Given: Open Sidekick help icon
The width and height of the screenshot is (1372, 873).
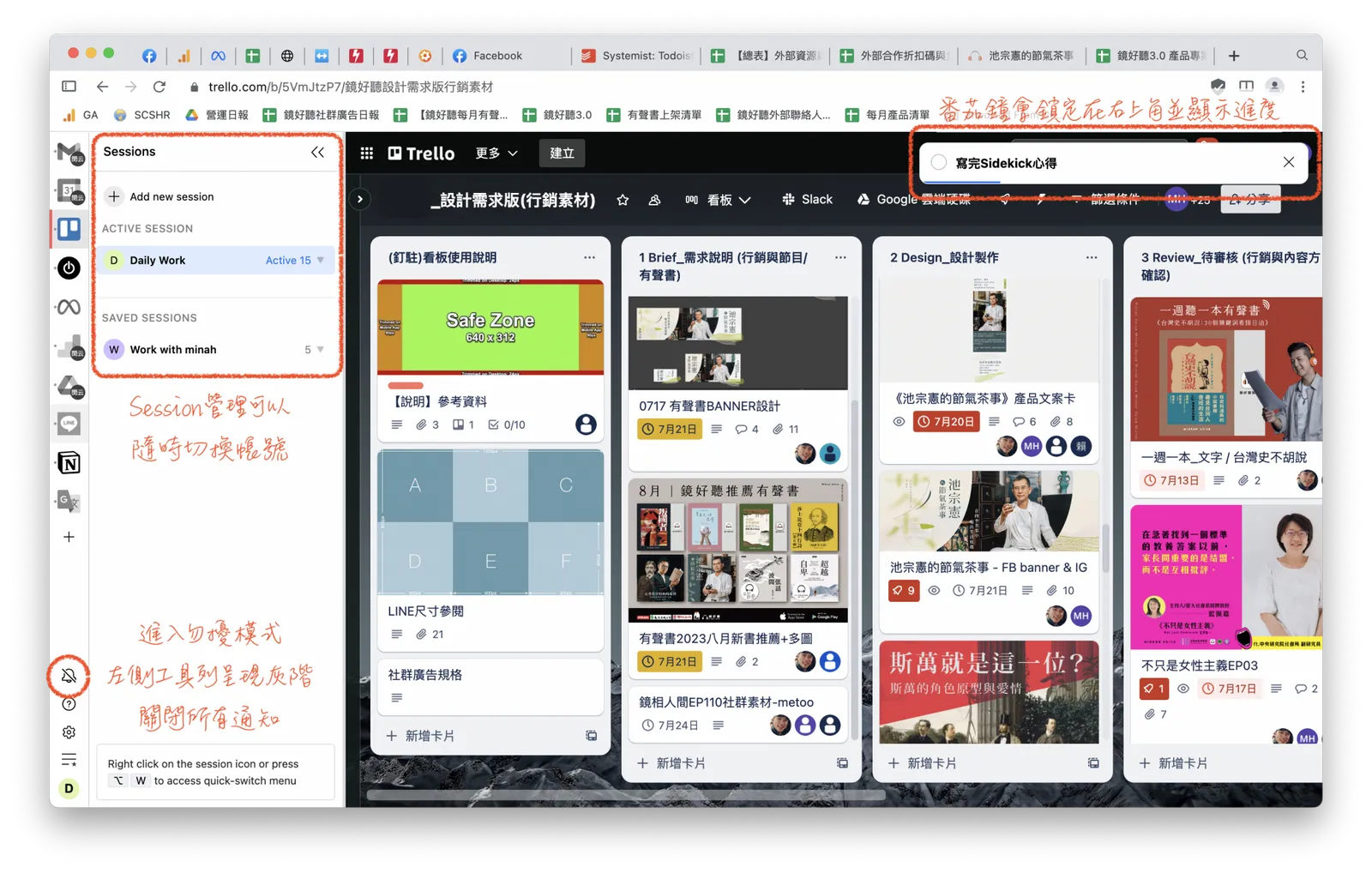Looking at the screenshot, I should 69,704.
